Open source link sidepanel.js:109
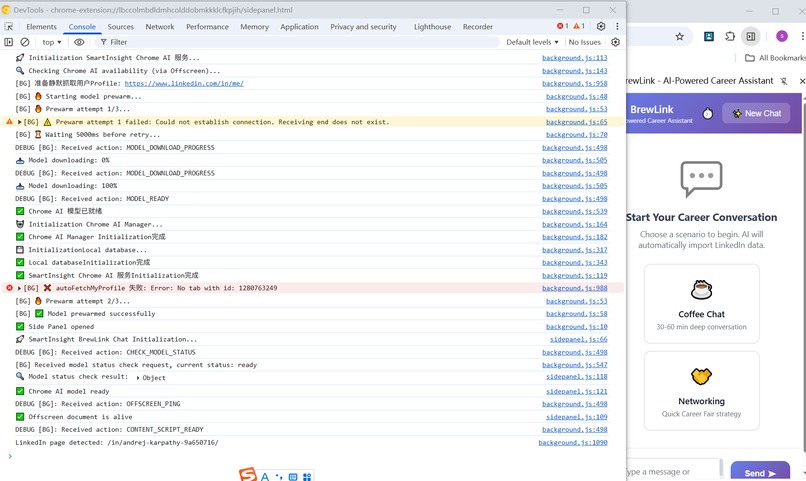 tap(576, 417)
